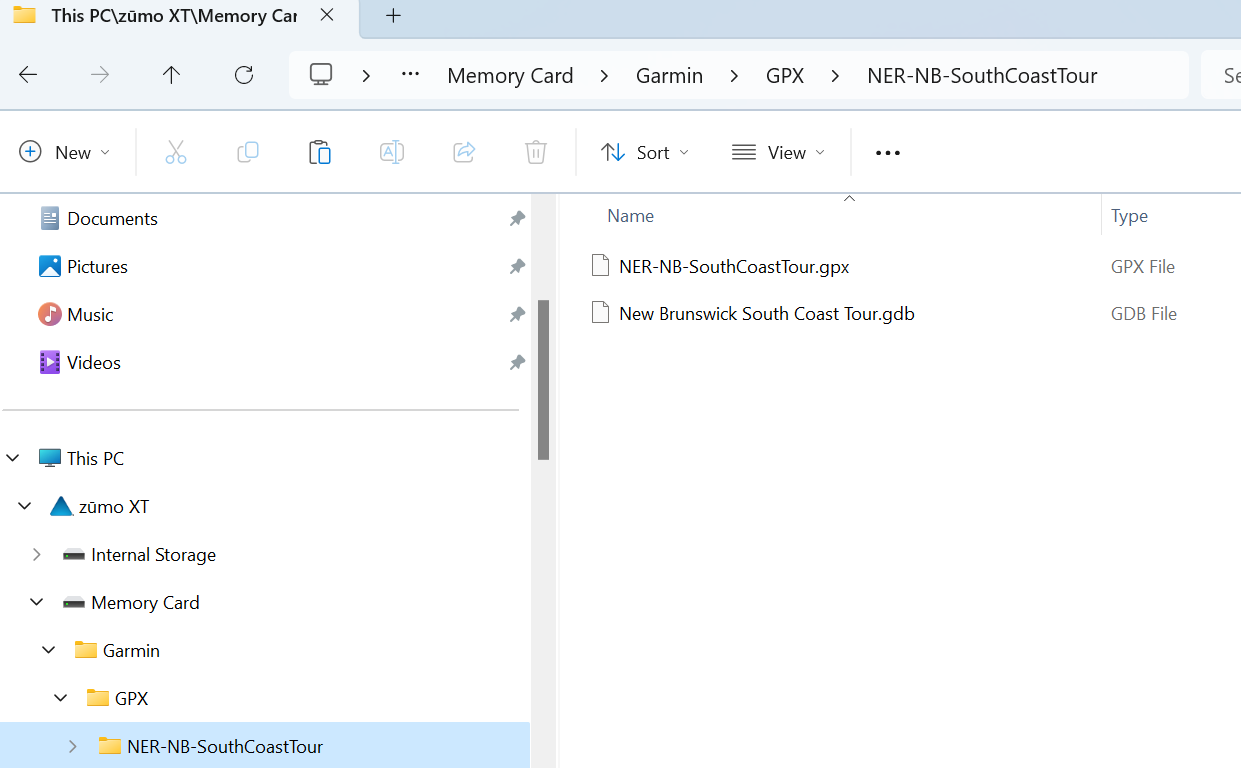Click GDB File type cell

click(1144, 314)
